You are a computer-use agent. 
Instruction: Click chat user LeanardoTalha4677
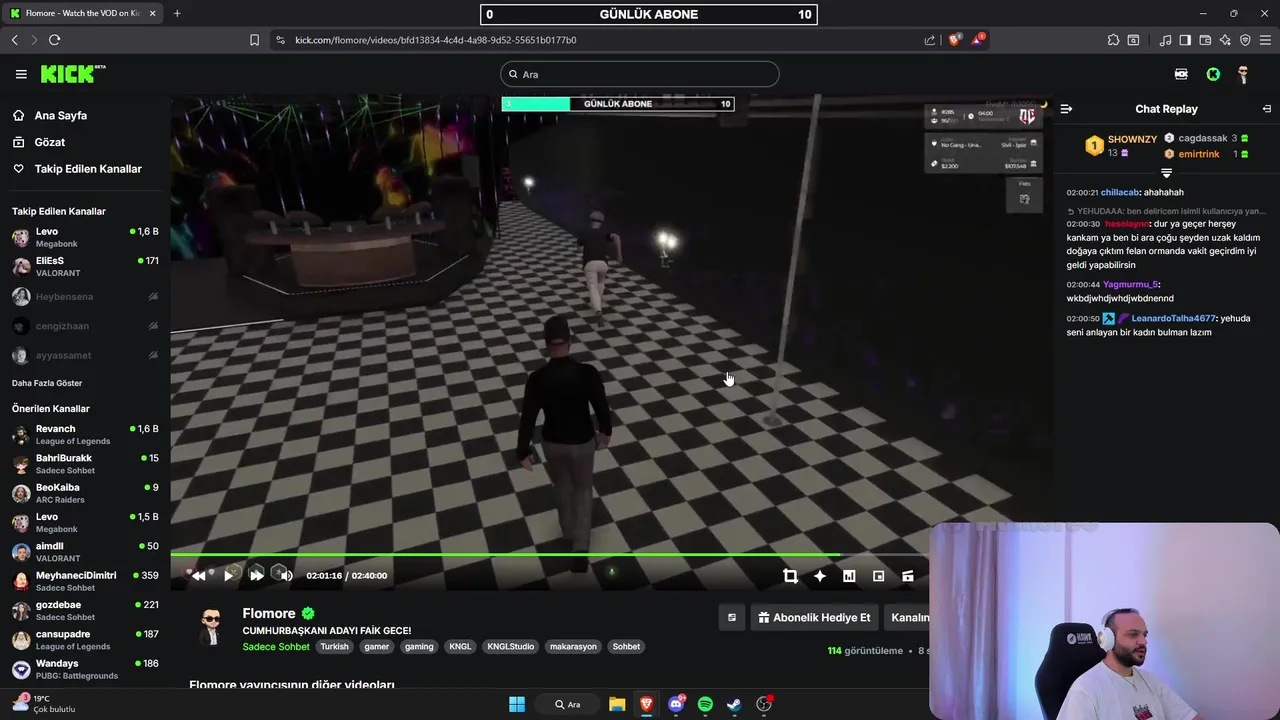1173,318
